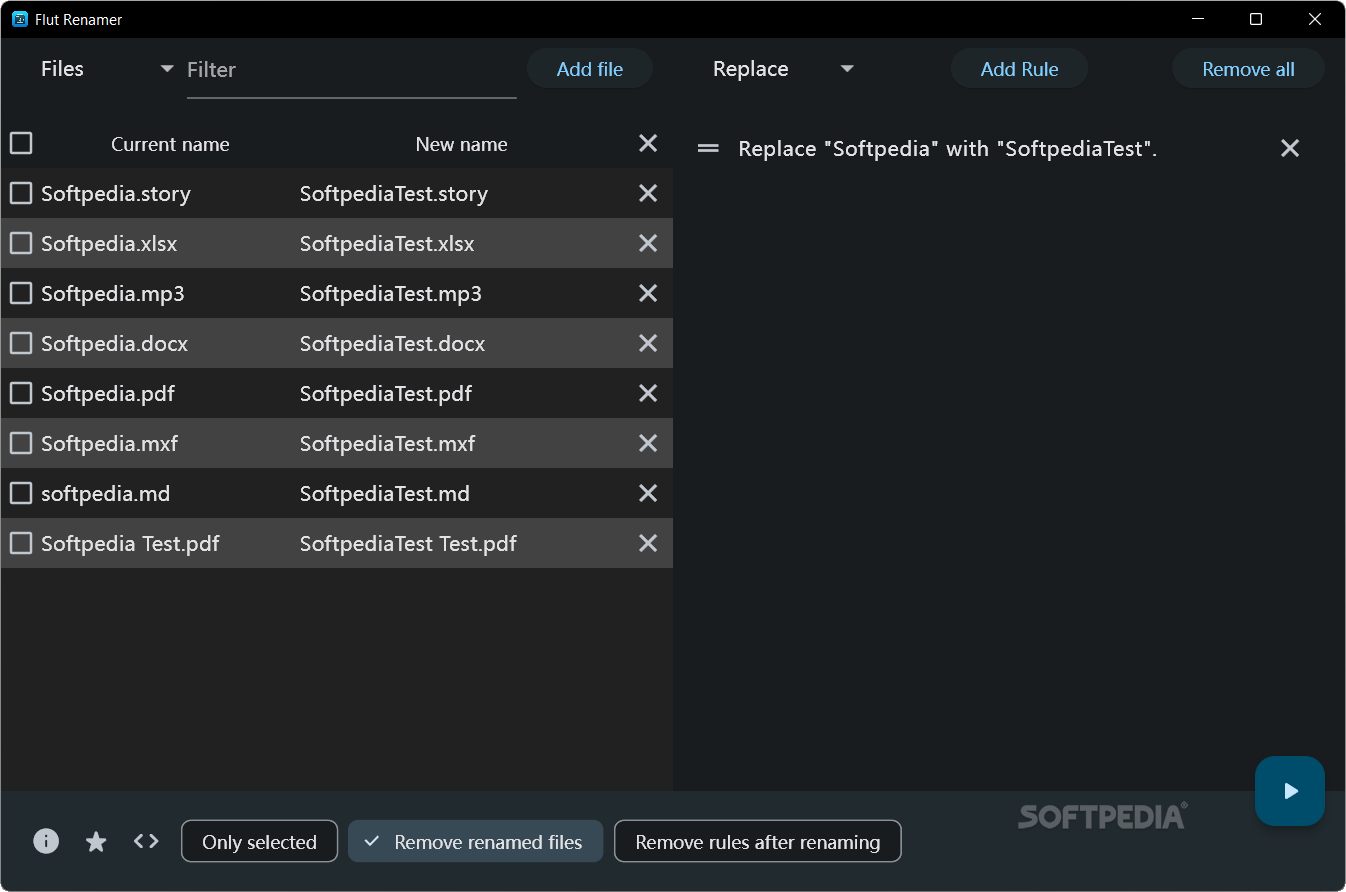Check the Softpedia.xlsx checkbox

coord(21,243)
